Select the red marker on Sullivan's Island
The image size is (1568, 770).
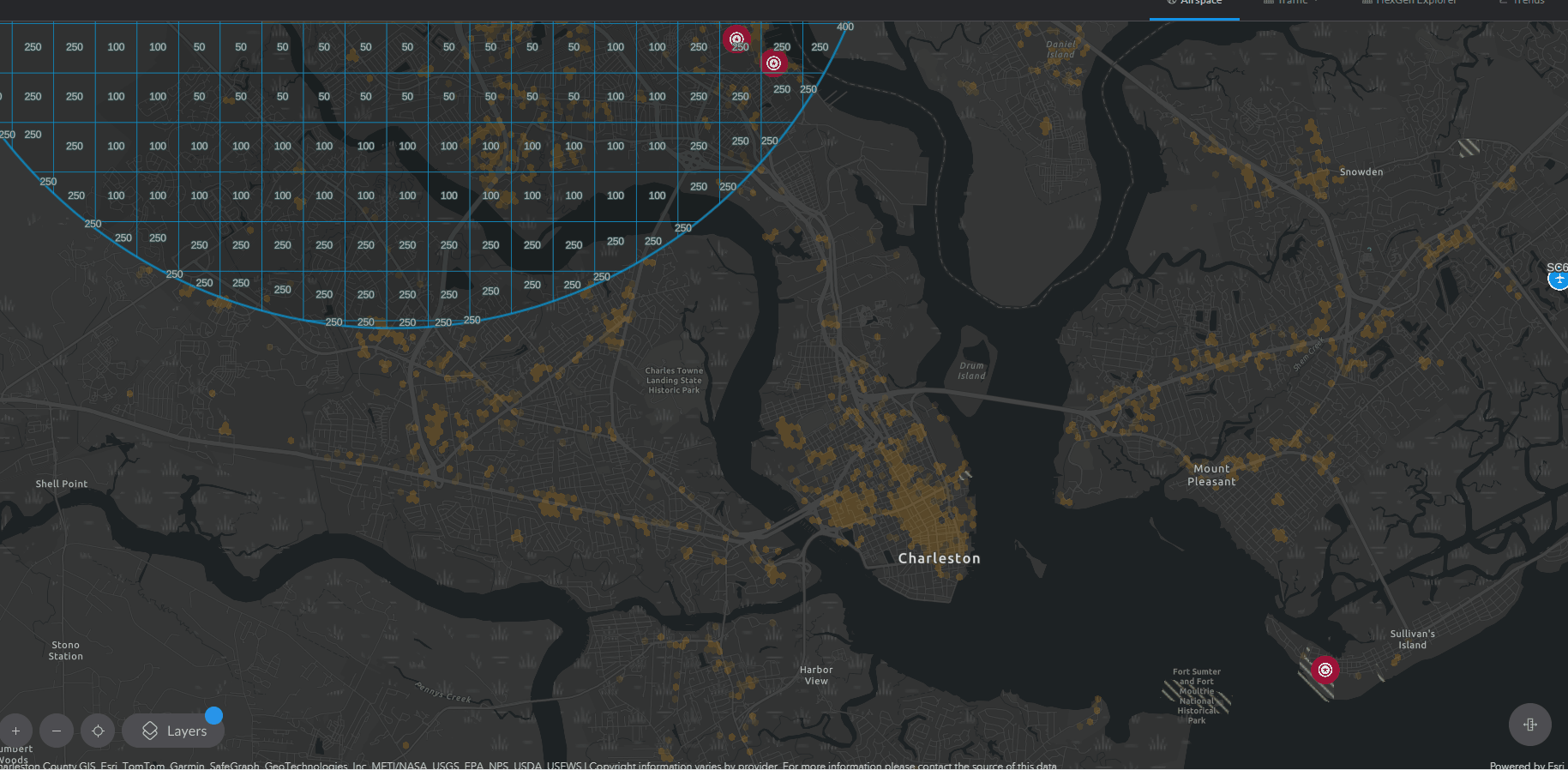click(1325, 670)
